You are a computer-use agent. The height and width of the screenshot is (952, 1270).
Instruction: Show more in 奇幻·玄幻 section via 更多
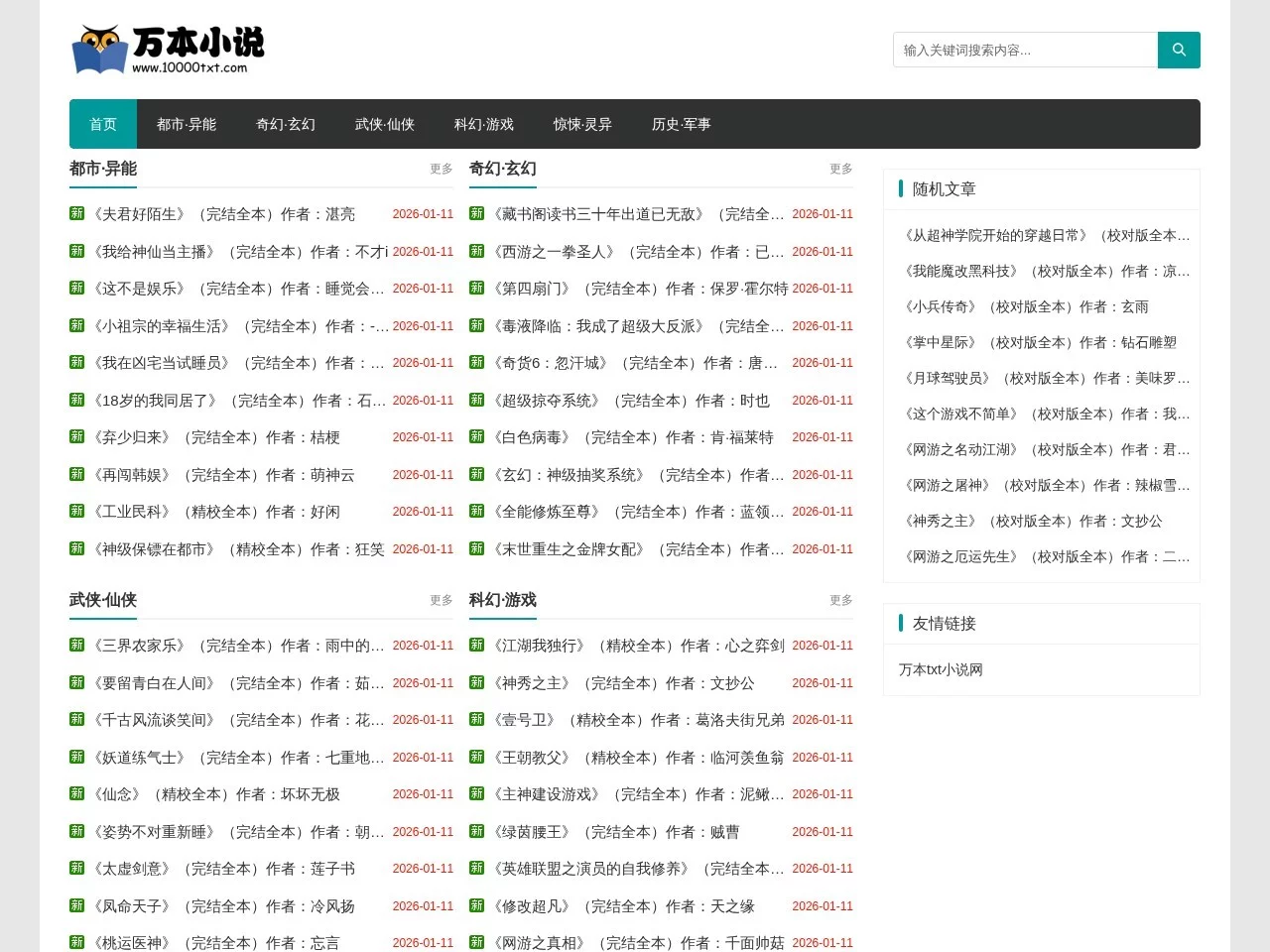tap(841, 170)
